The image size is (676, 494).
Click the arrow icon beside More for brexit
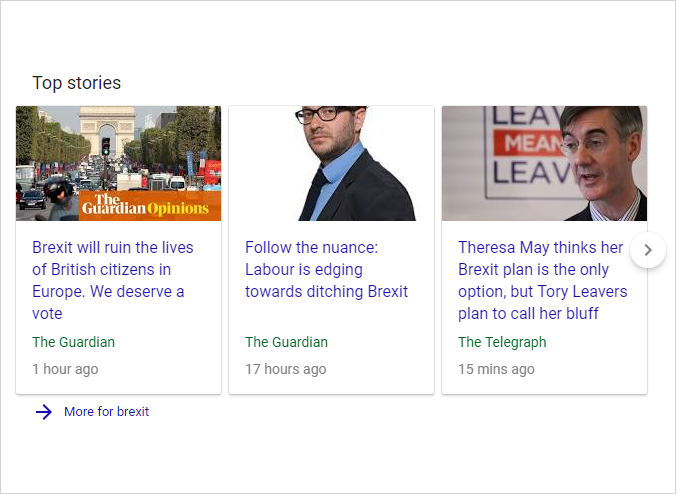point(44,412)
